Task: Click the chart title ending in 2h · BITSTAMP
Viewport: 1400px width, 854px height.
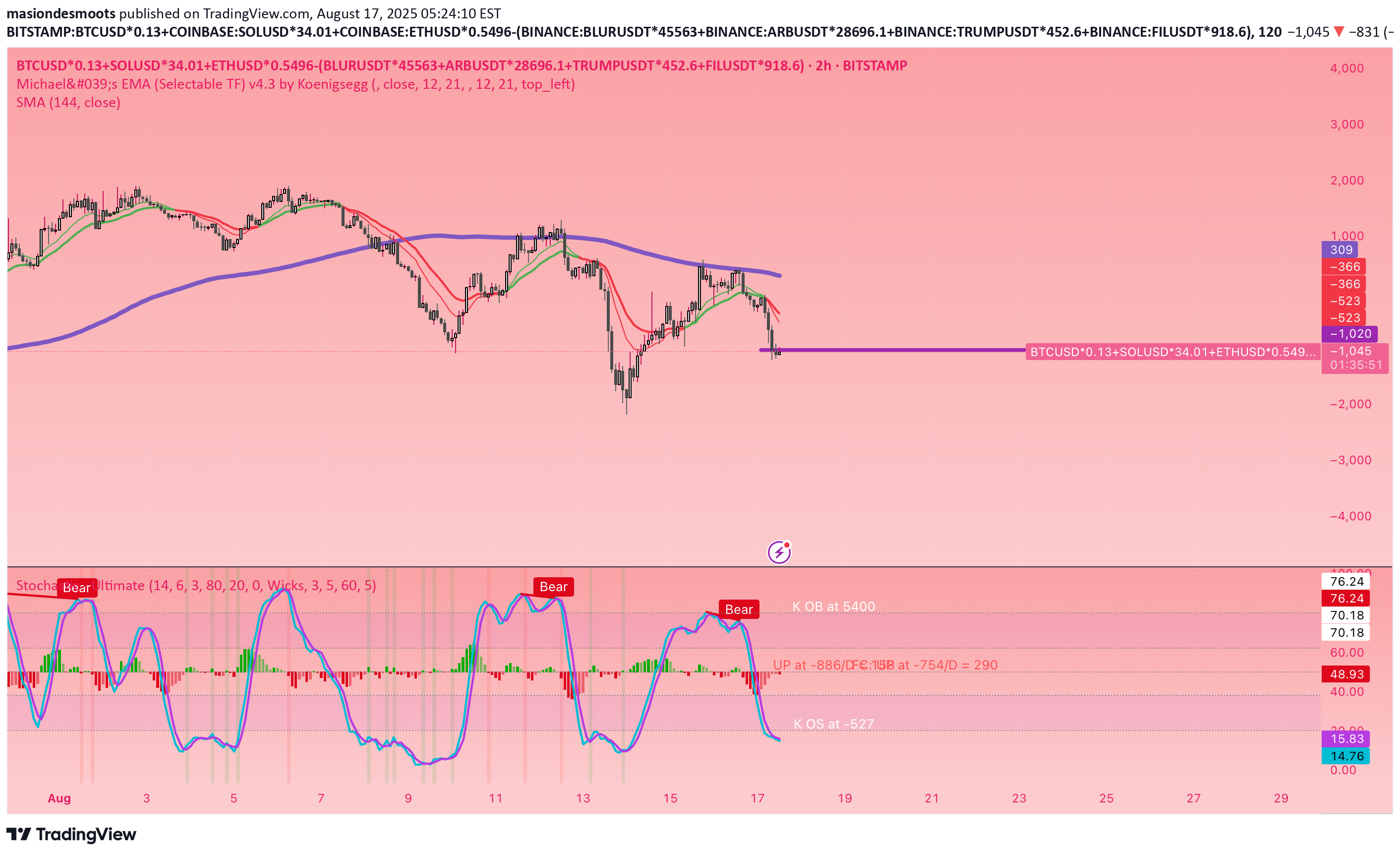Action: [x=462, y=65]
